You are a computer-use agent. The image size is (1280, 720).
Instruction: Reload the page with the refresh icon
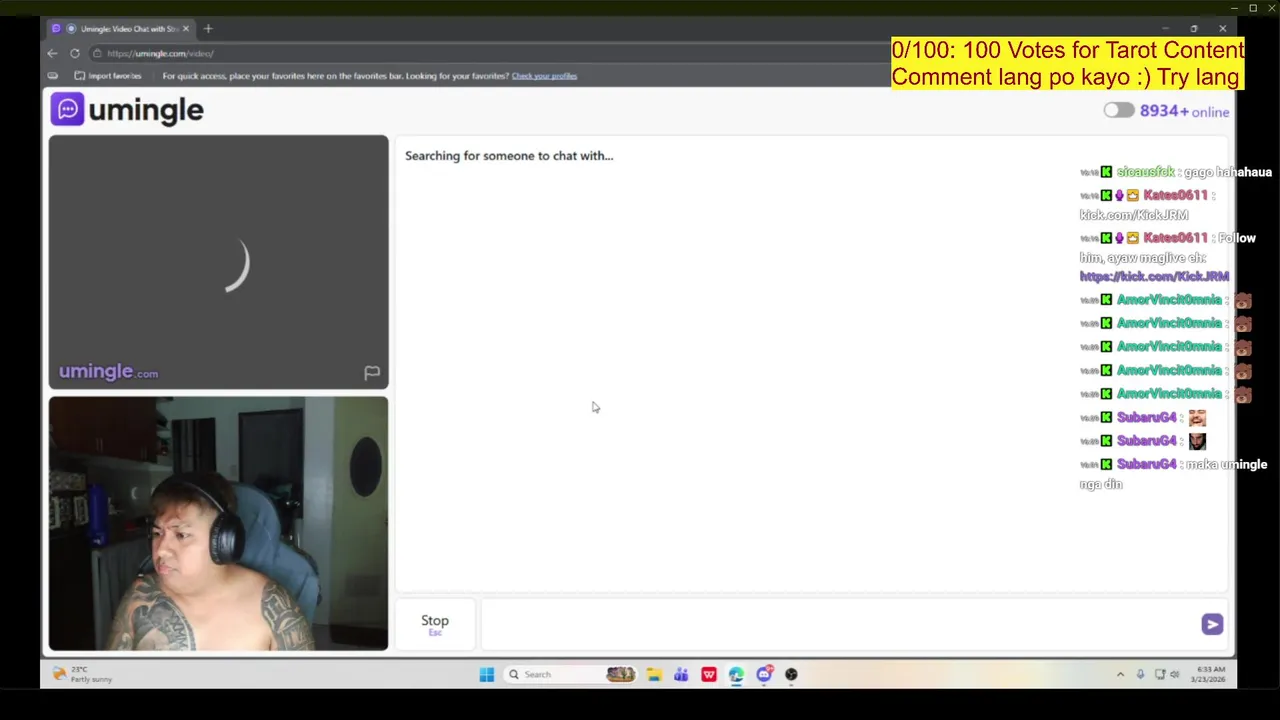tap(75, 53)
